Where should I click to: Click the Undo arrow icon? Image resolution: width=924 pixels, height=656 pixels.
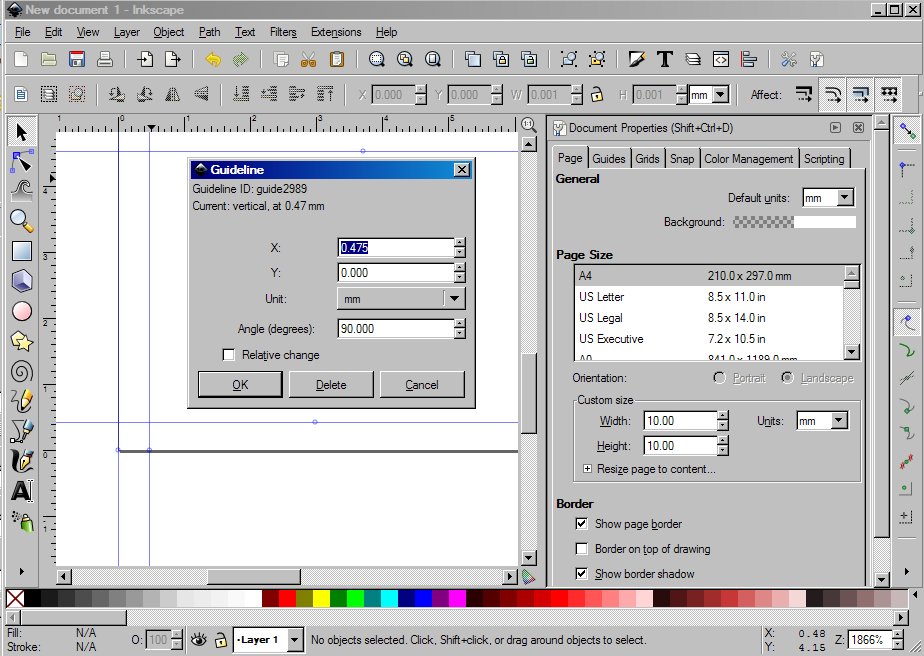tap(213, 59)
